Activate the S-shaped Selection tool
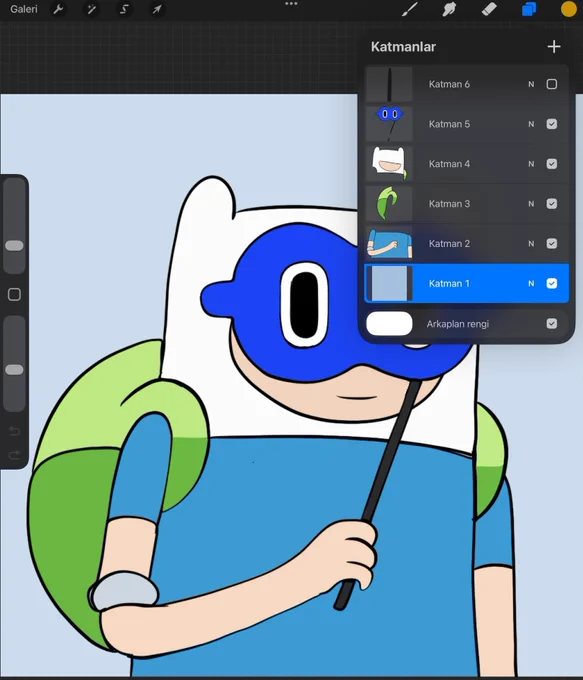Viewport: 583px width, 680px height. pos(124,9)
